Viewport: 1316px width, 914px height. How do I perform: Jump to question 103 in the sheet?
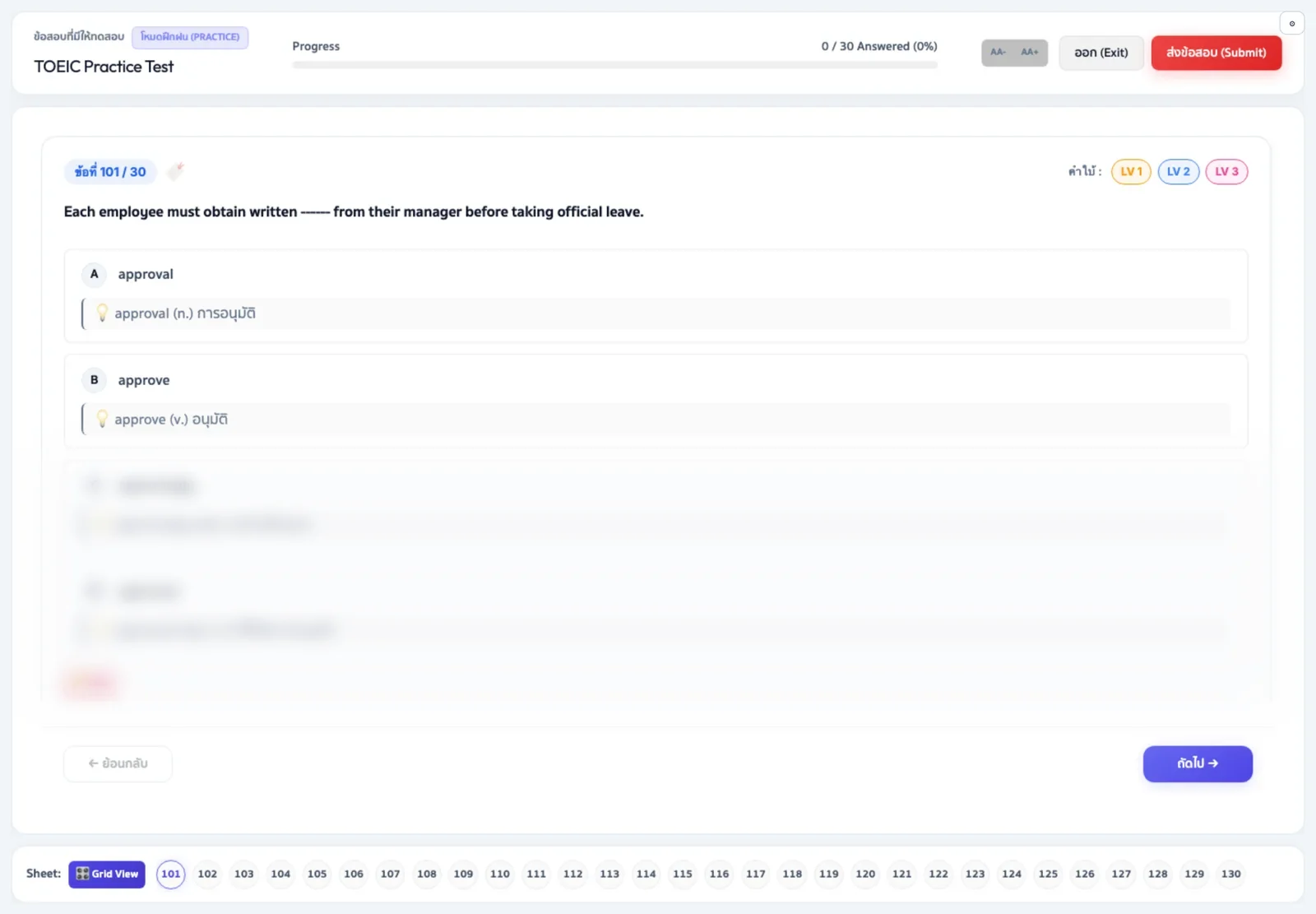[244, 874]
